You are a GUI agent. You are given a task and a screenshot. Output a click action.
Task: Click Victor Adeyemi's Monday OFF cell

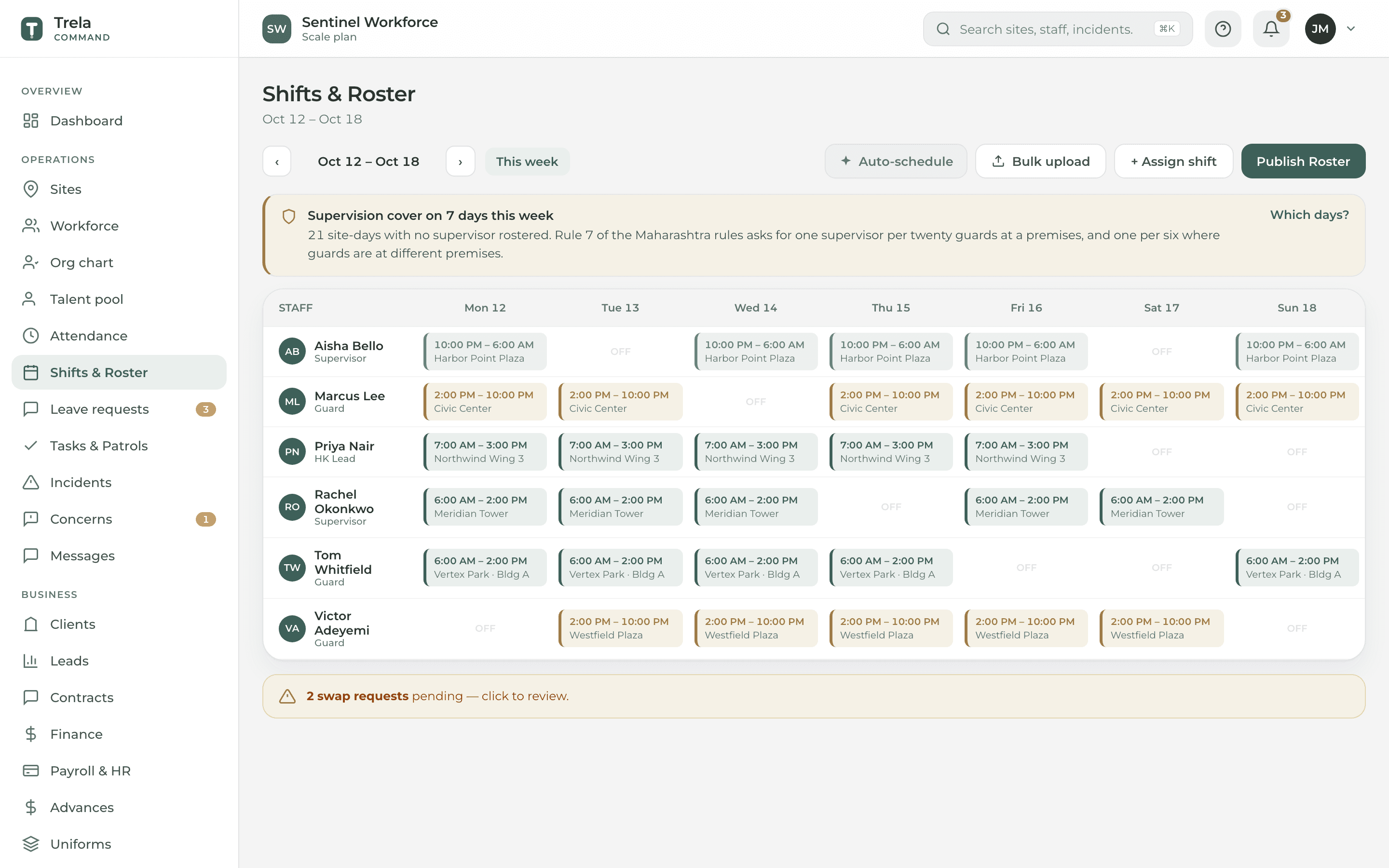click(485, 628)
